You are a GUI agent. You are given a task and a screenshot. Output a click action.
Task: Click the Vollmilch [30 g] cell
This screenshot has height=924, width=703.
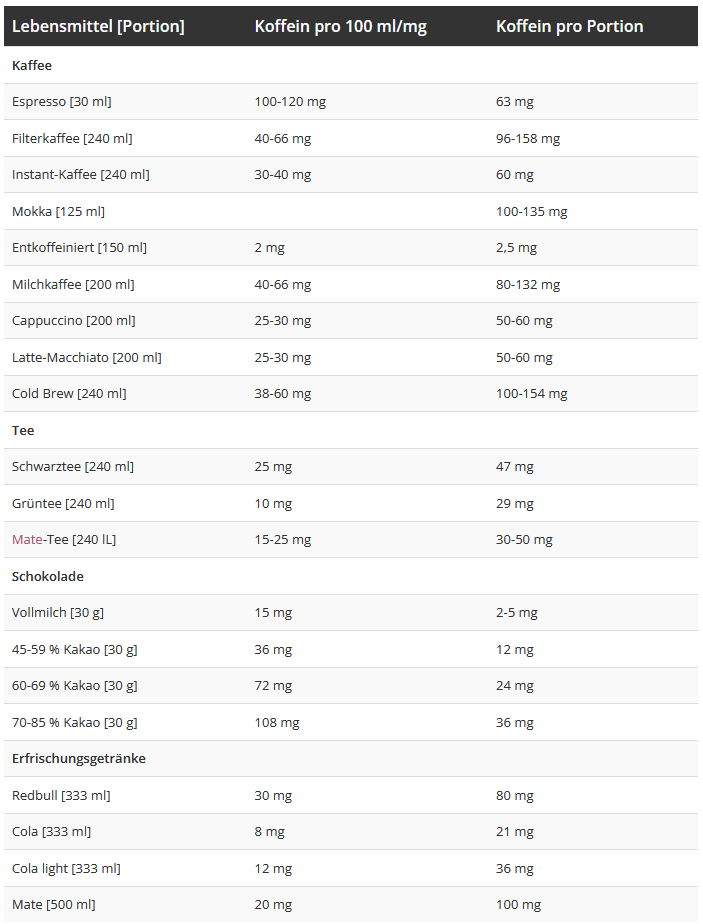(x=59, y=613)
